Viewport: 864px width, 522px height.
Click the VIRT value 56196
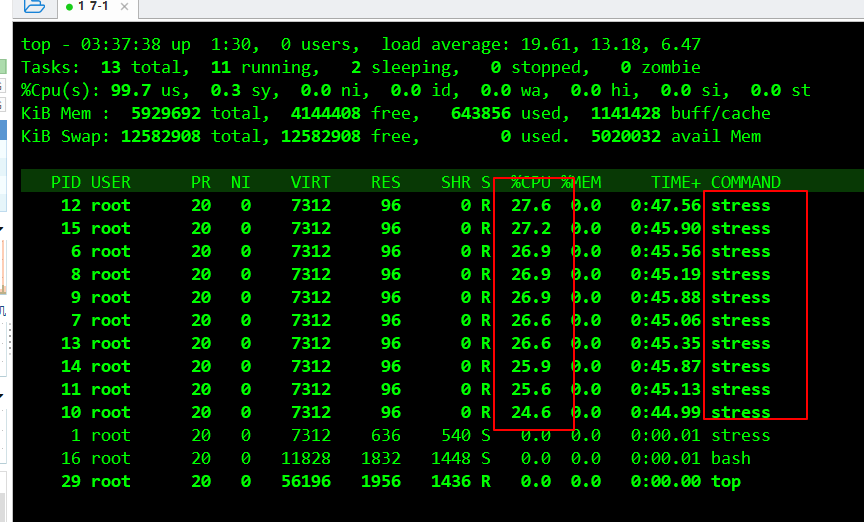(x=306, y=482)
